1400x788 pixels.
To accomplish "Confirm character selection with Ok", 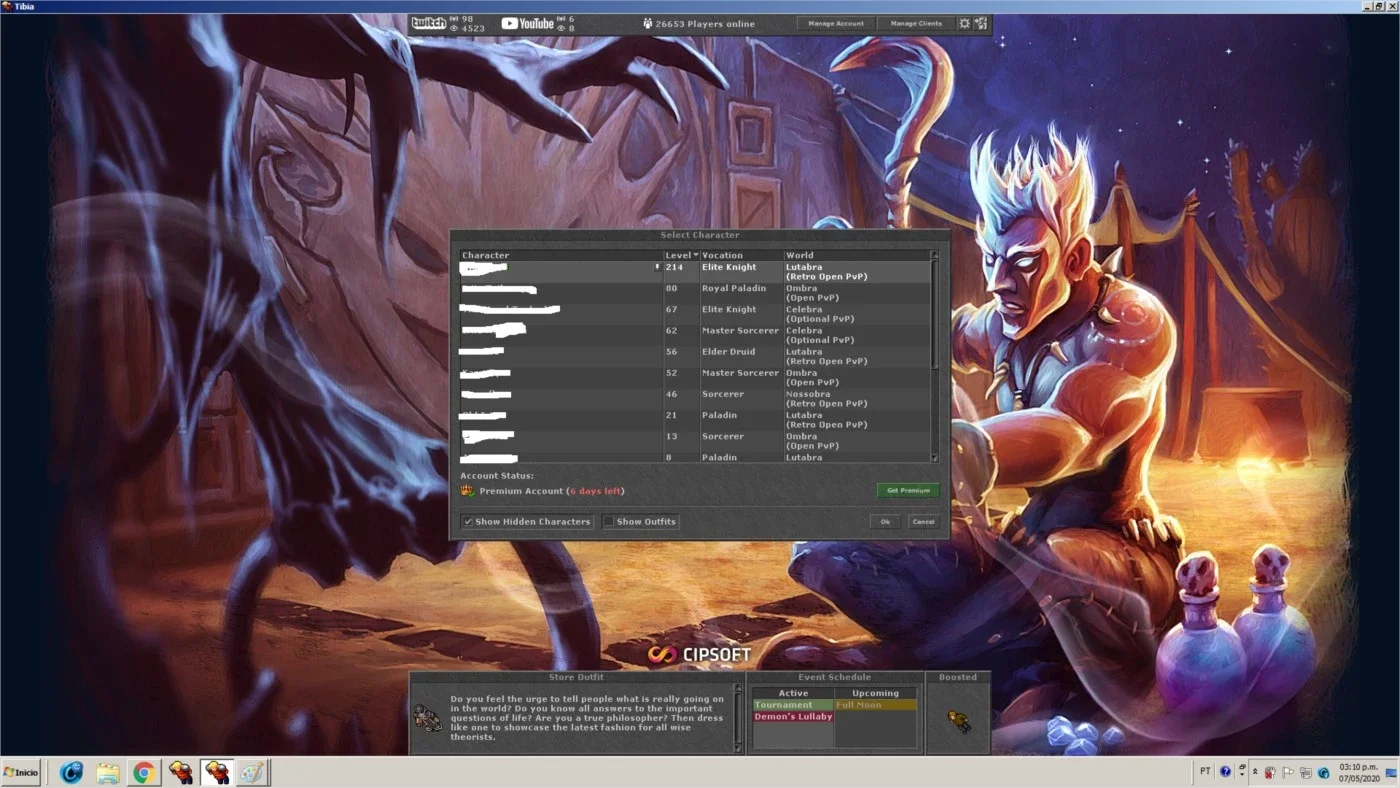I will click(x=885, y=521).
